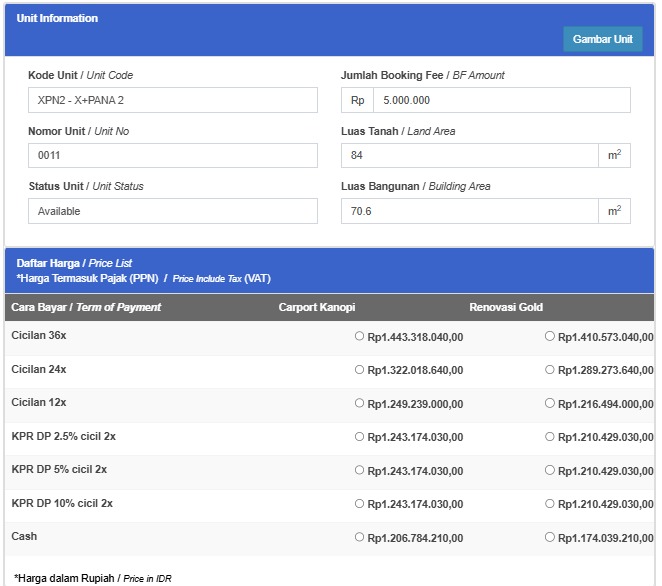Choose Cicilan 24x Carport Kanopi radio button
The width and height of the screenshot is (662, 586).
pyautogui.click(x=359, y=369)
